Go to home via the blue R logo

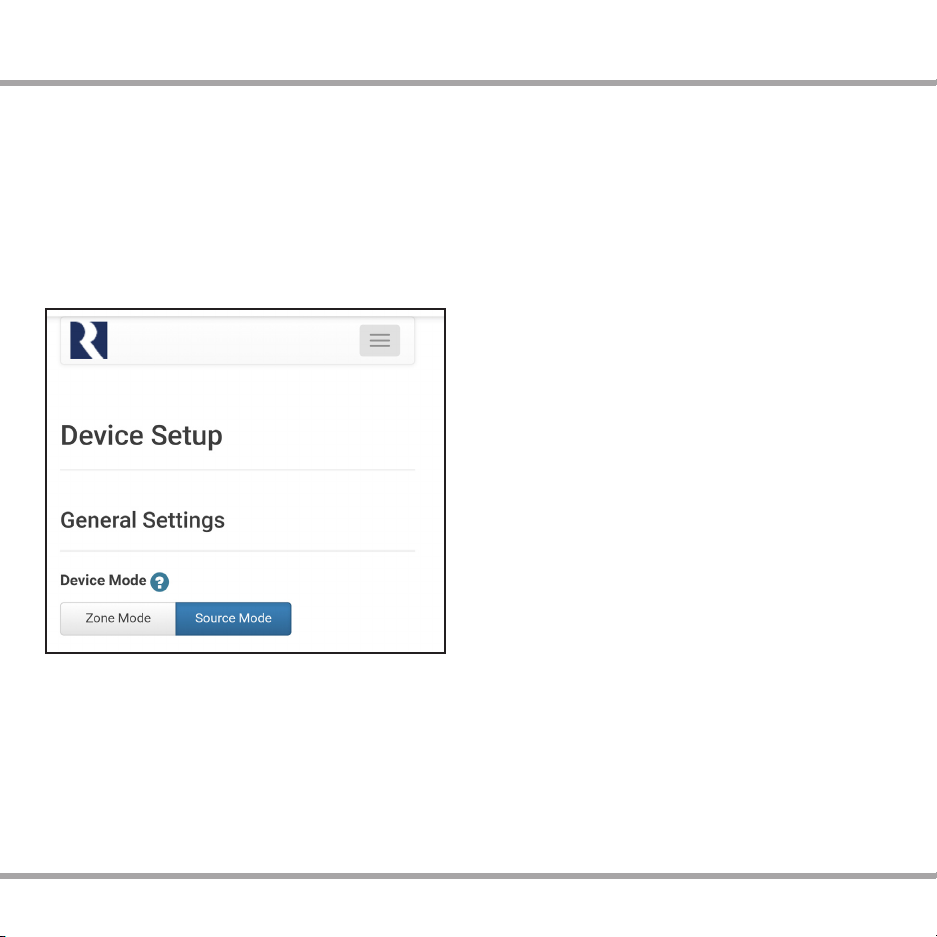[x=88, y=340]
